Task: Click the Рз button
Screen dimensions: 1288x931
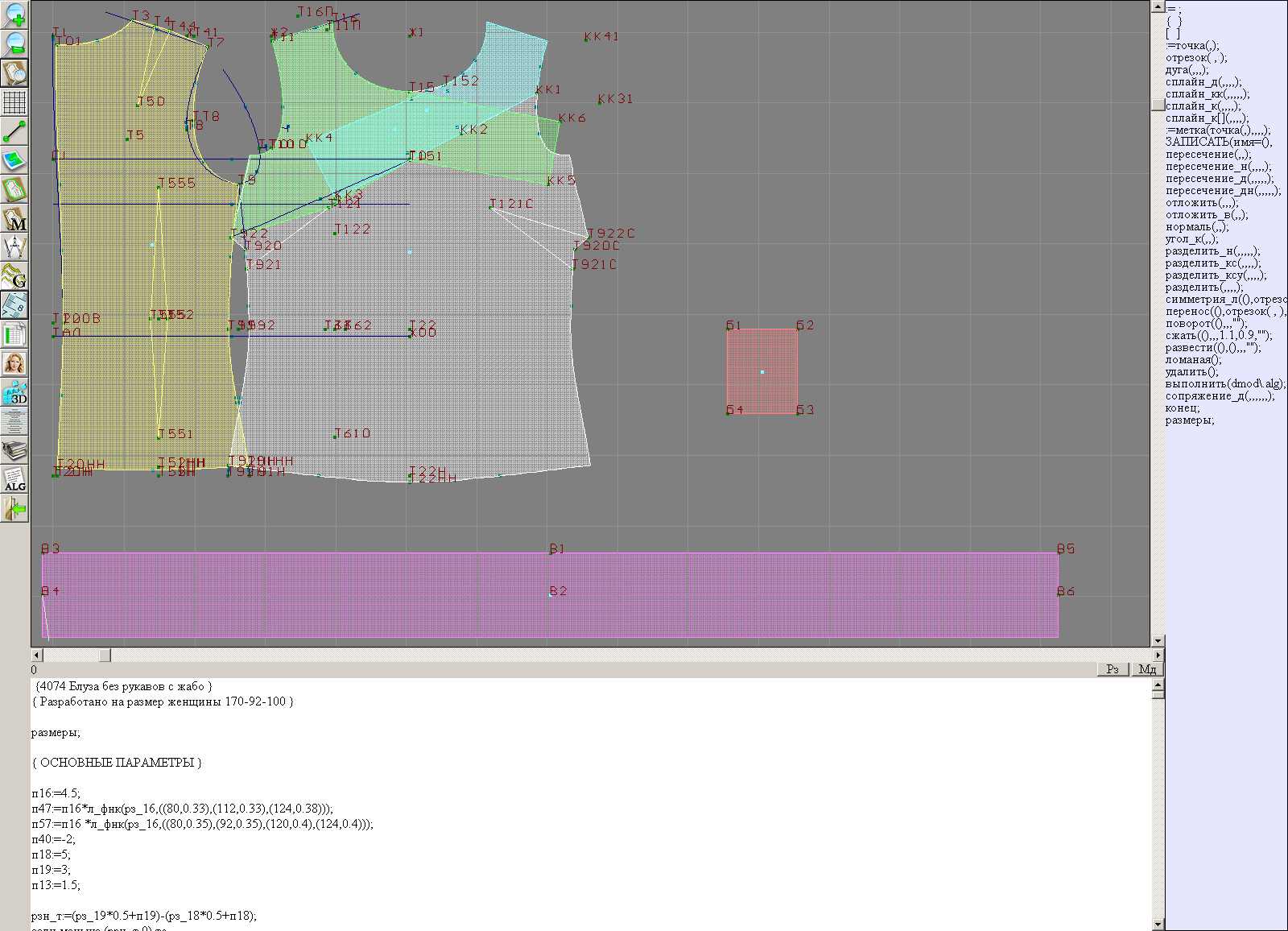Action: [1113, 669]
